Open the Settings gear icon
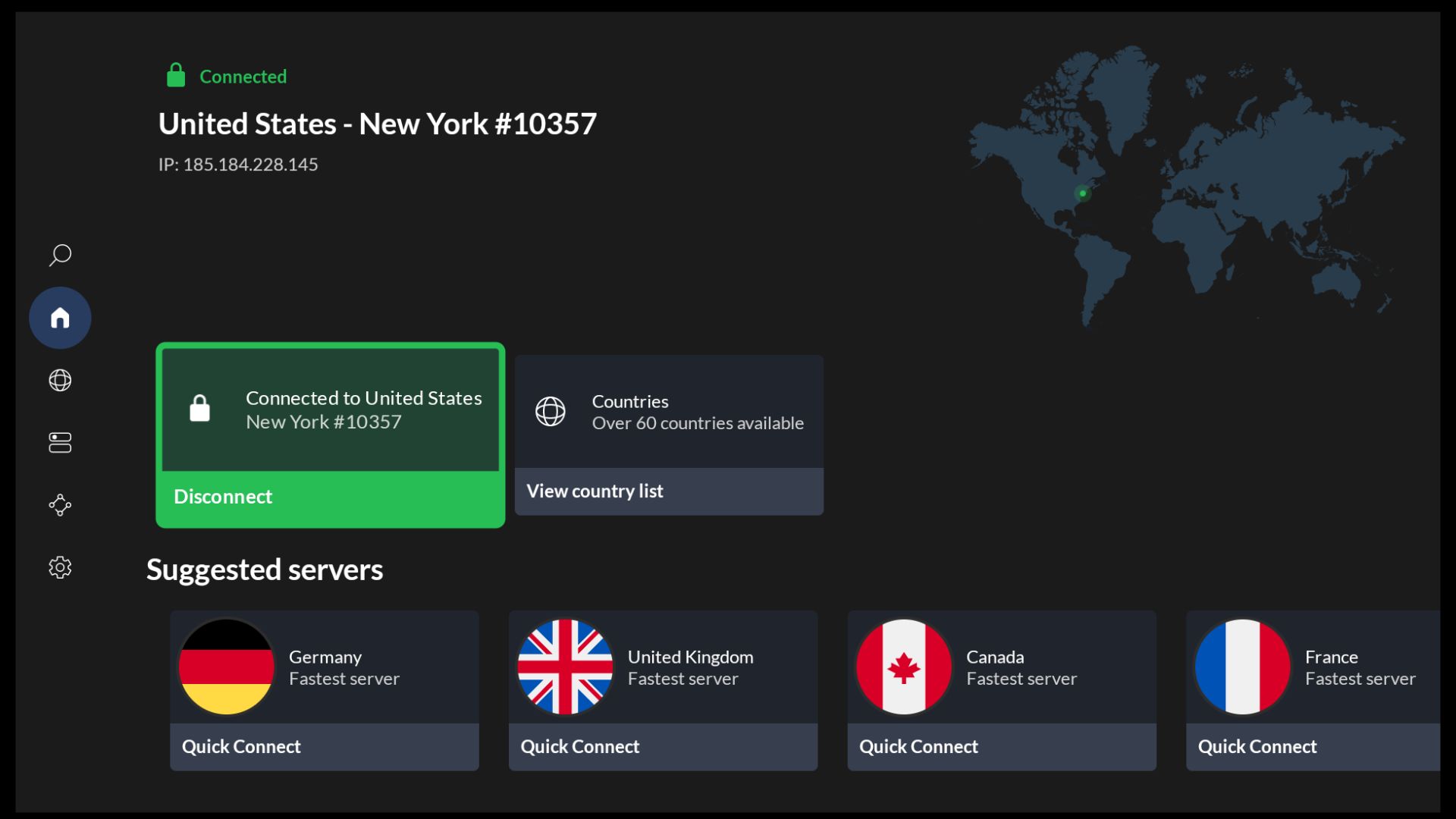The width and height of the screenshot is (1456, 819). [60, 566]
